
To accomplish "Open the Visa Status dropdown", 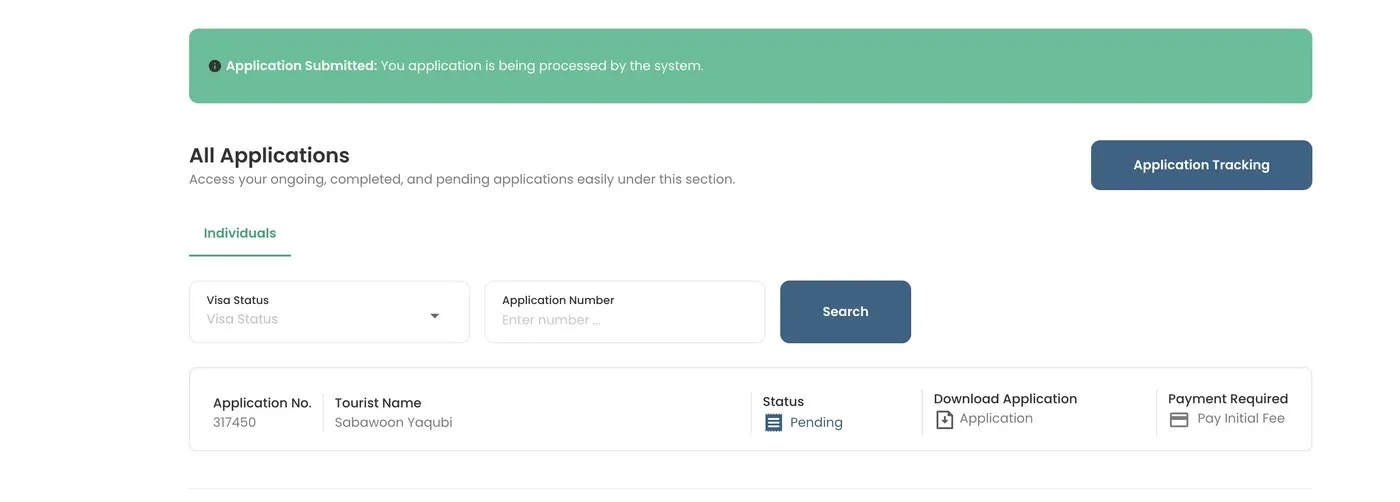I will [x=329, y=312].
